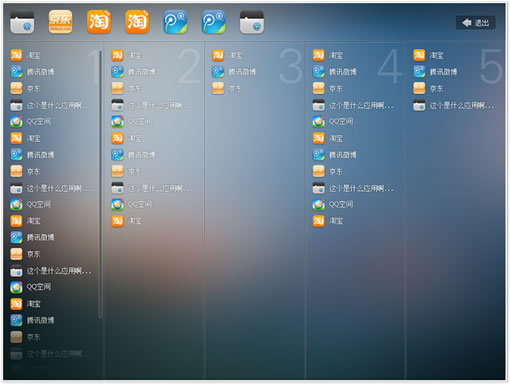Open the second 这个是什么应用啊… entry in column 4
Viewport: 510px width, 384px height.
[353, 188]
